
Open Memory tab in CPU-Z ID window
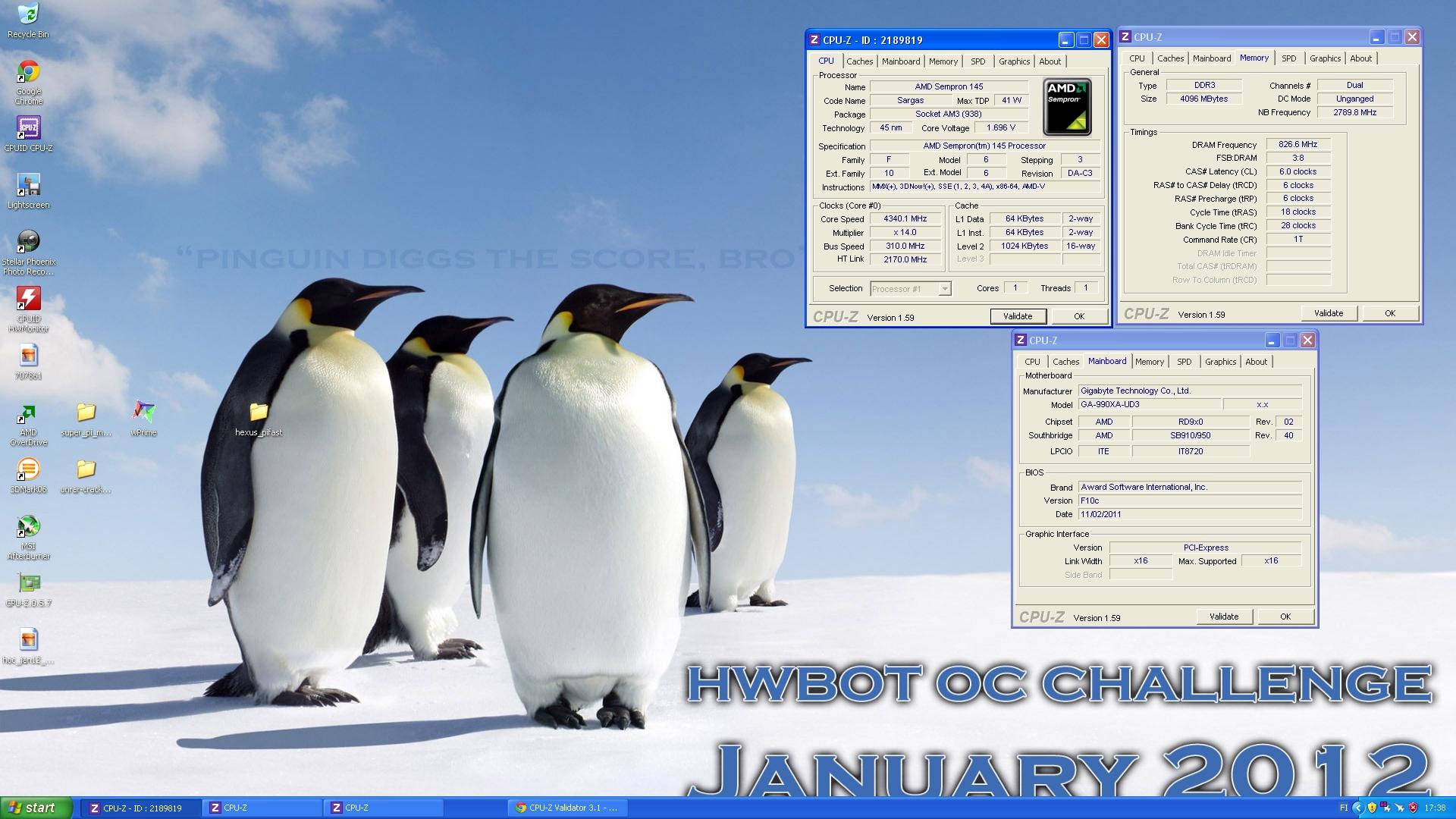click(943, 61)
